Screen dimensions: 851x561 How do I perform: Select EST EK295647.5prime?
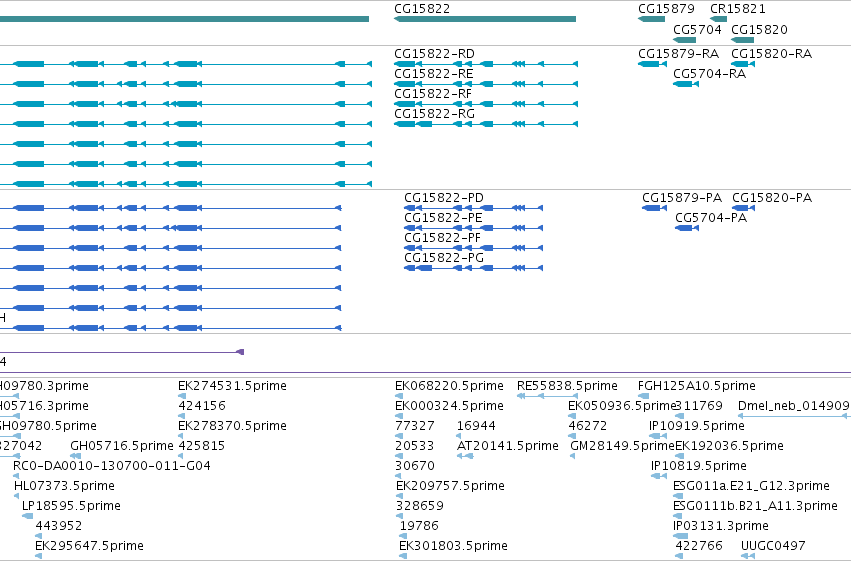[90, 546]
